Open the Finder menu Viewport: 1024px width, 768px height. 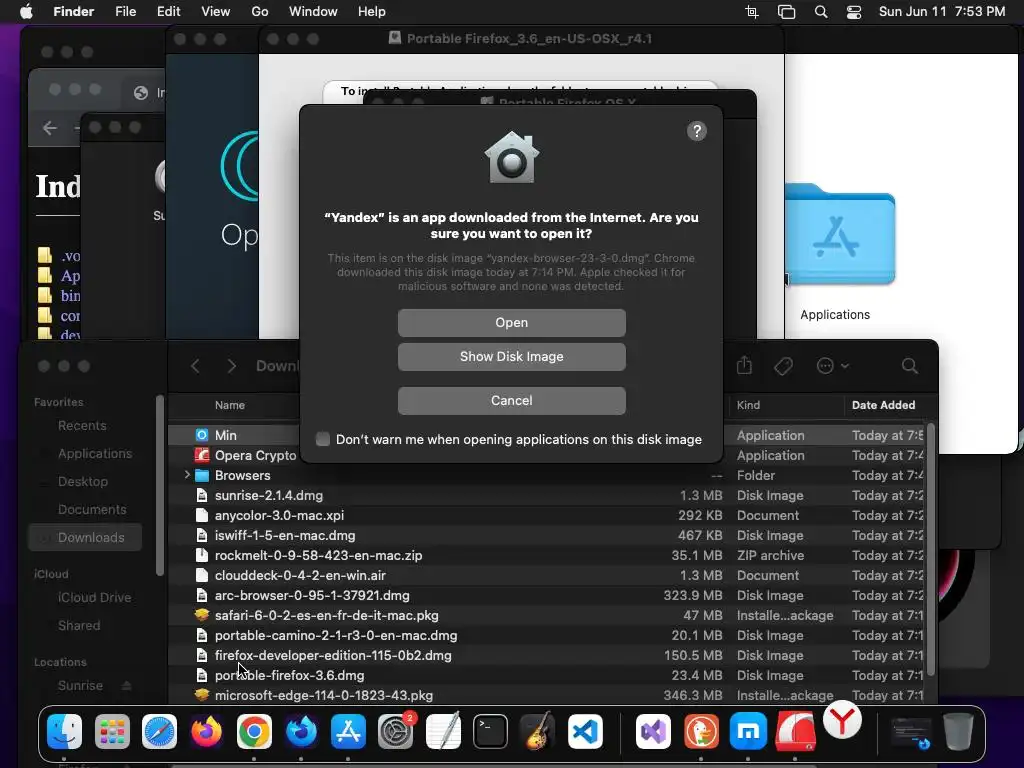tap(73, 12)
